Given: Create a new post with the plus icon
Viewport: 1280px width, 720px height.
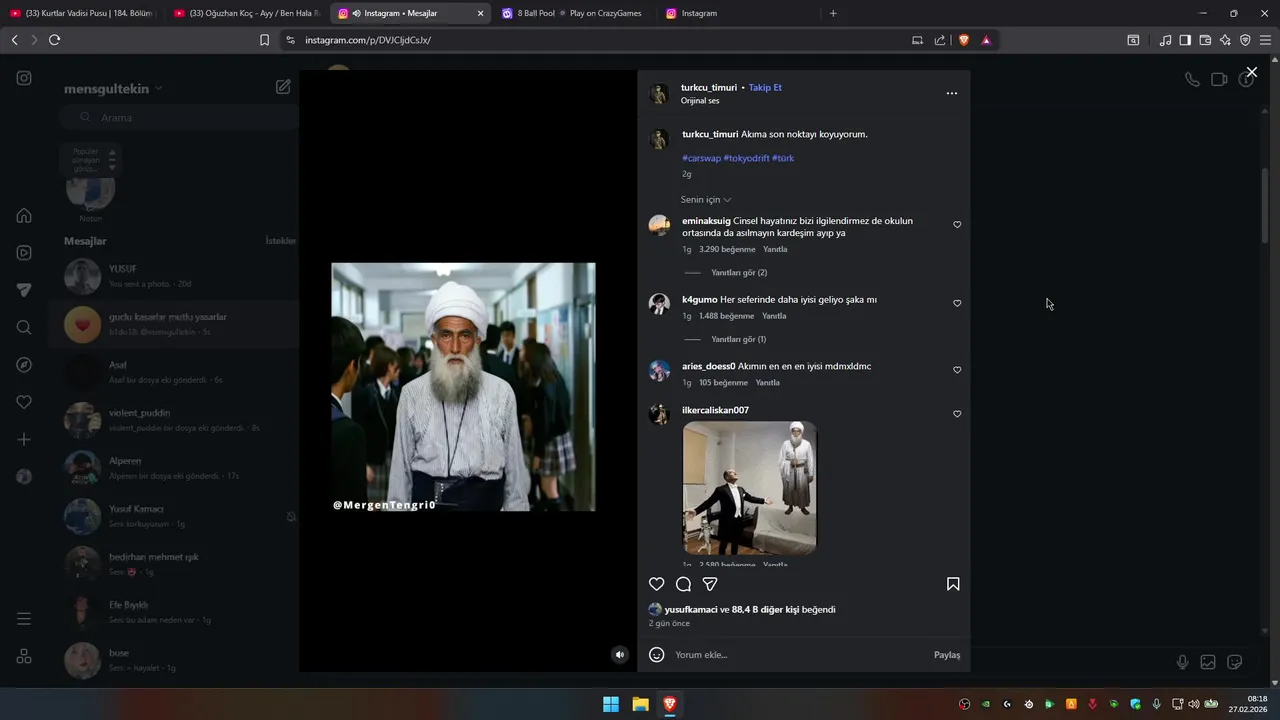Looking at the screenshot, I should click(x=24, y=440).
